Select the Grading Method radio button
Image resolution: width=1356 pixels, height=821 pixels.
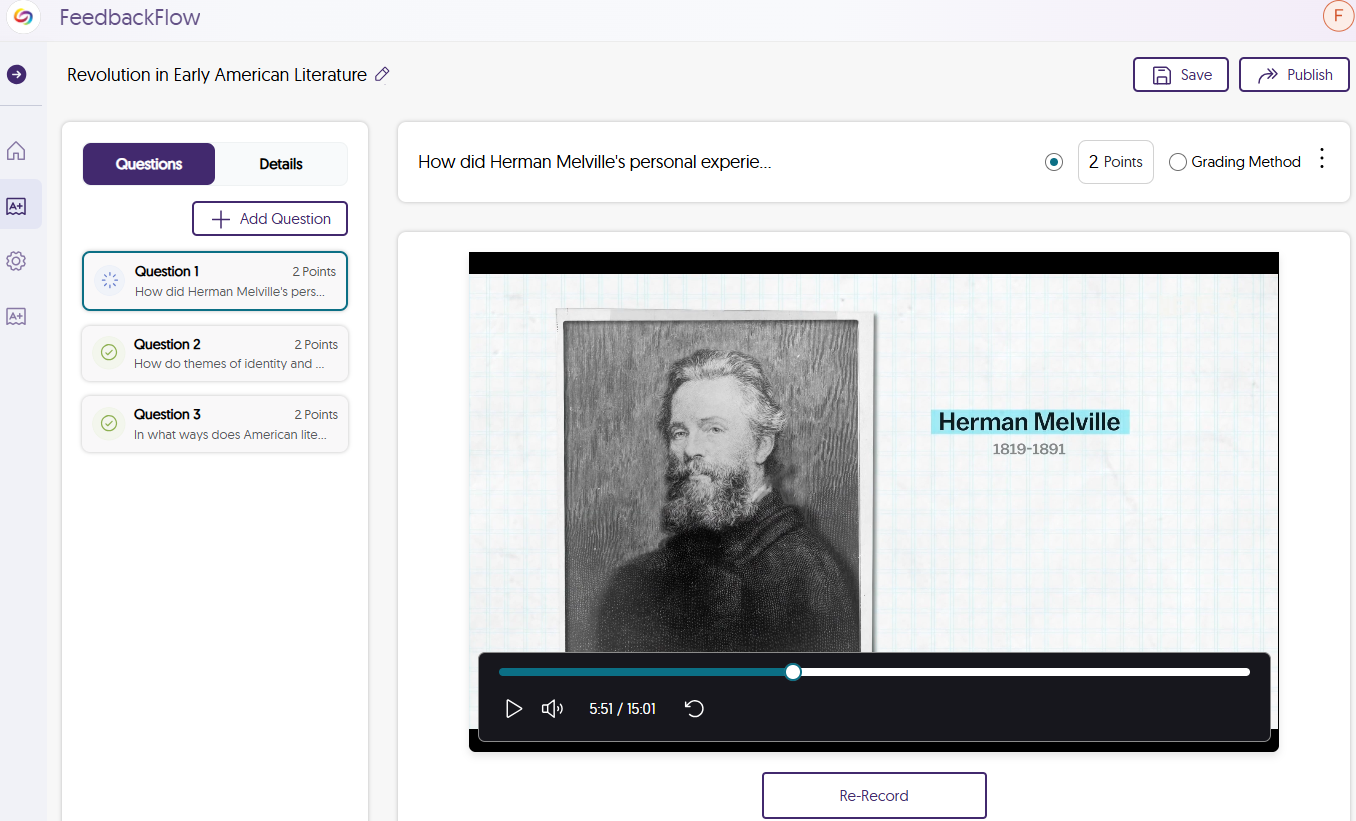coord(1178,162)
